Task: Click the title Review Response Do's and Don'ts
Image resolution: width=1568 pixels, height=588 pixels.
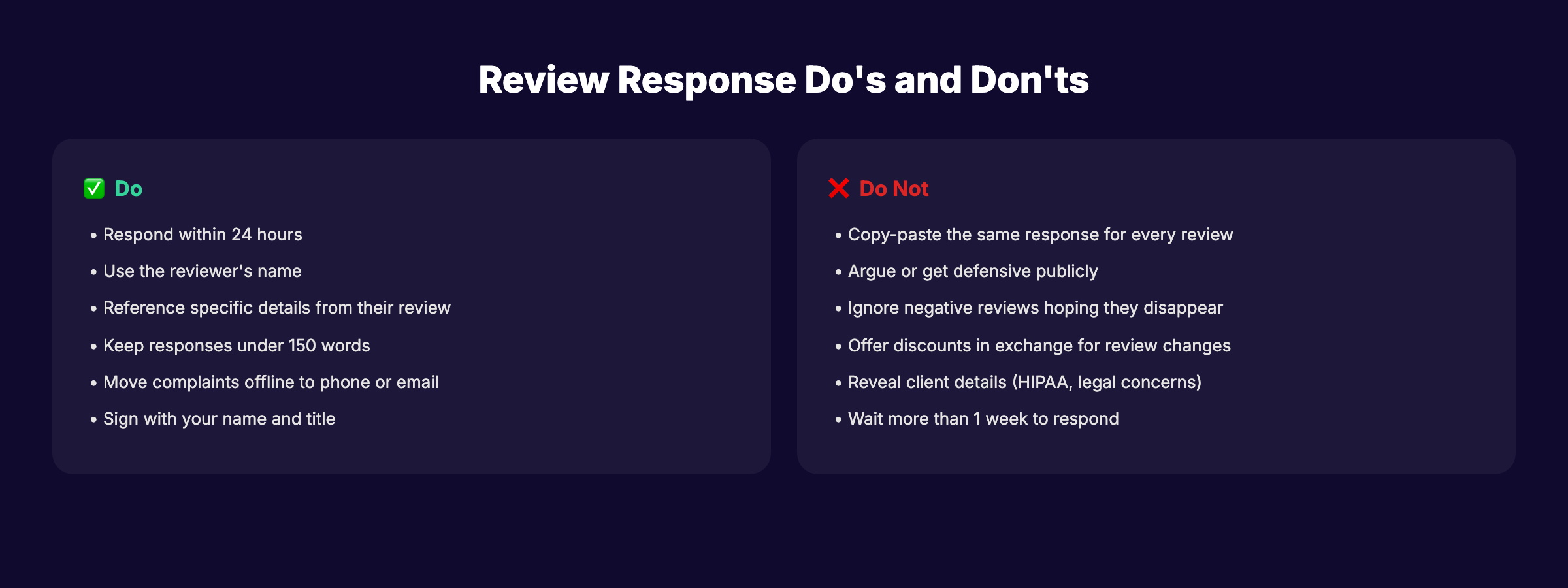Action: point(784,79)
